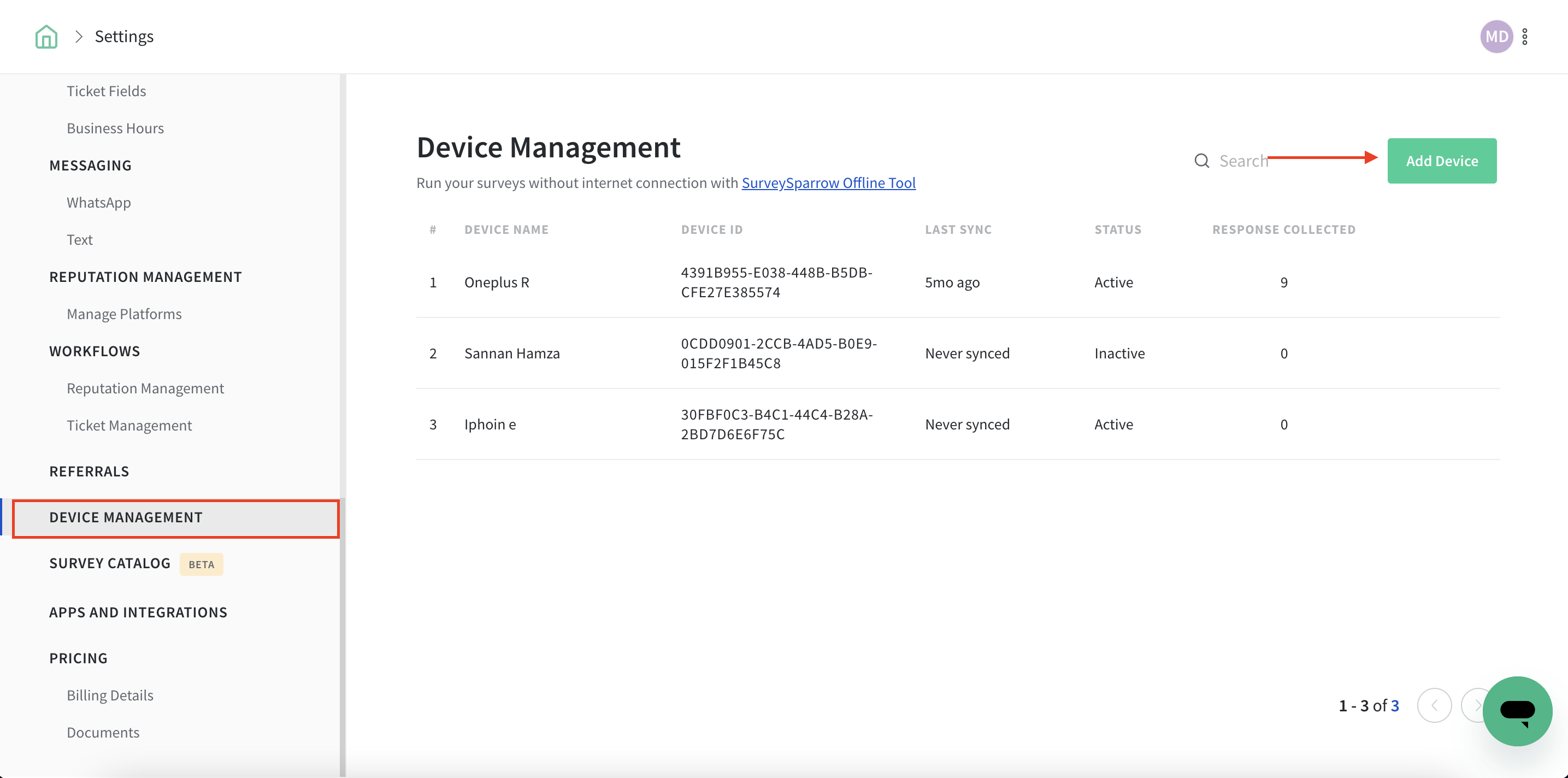Click the Messaging section header
The height and width of the screenshot is (778, 1568).
91,165
